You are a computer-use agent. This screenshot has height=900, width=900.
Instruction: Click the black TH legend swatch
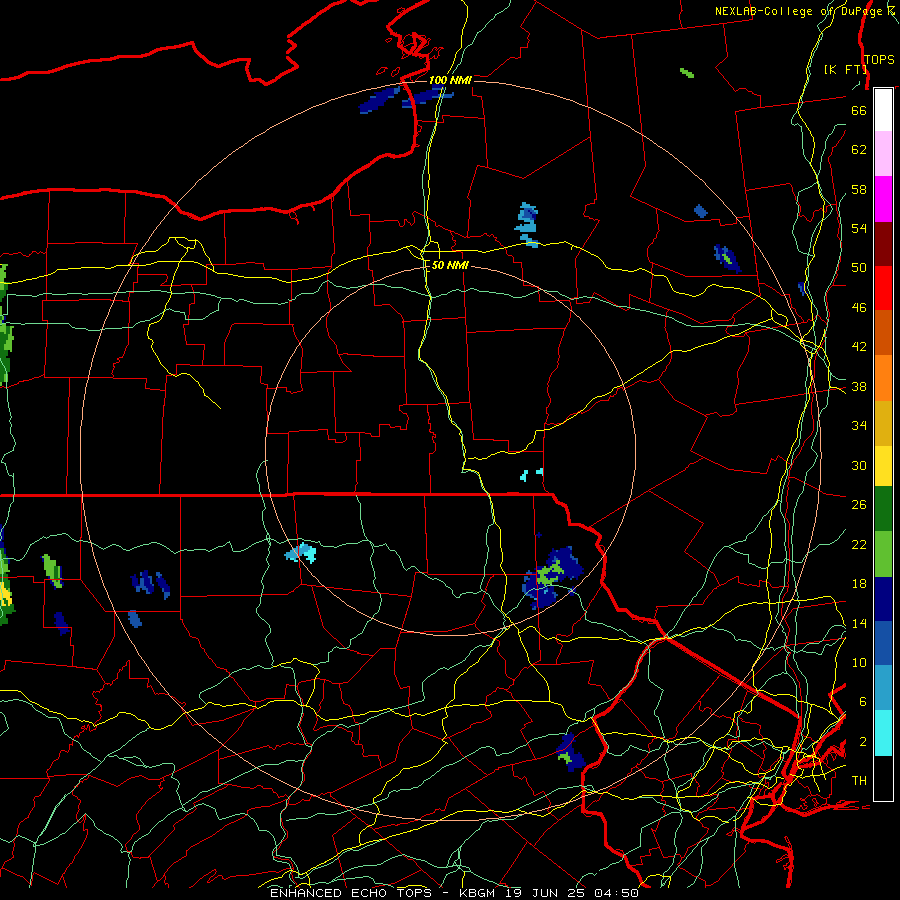[x=883, y=778]
